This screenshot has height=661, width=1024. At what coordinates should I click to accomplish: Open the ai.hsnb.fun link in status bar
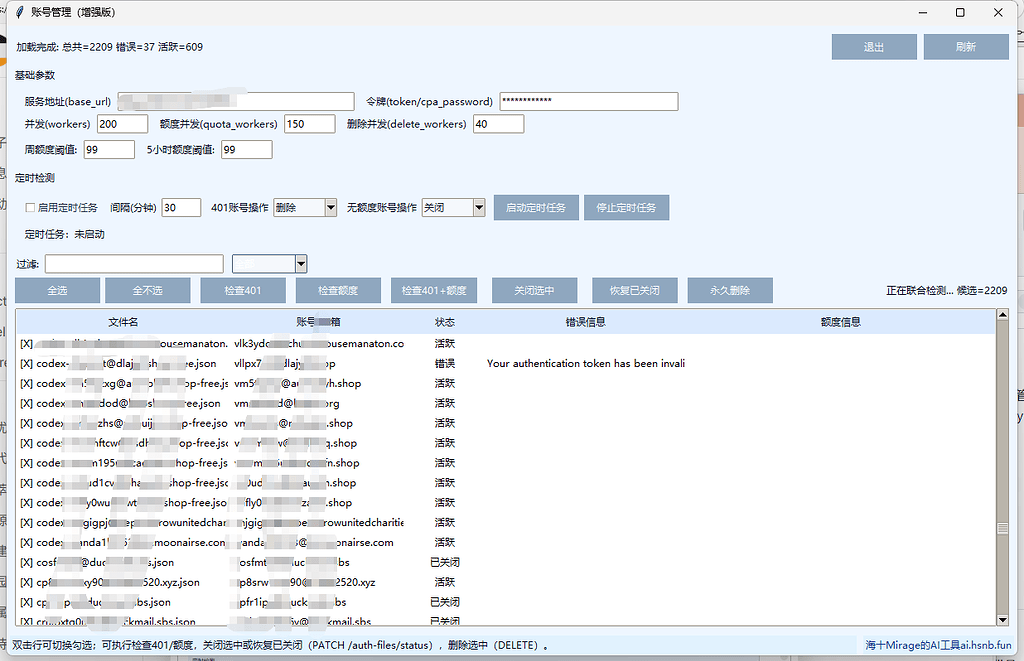click(x=939, y=645)
